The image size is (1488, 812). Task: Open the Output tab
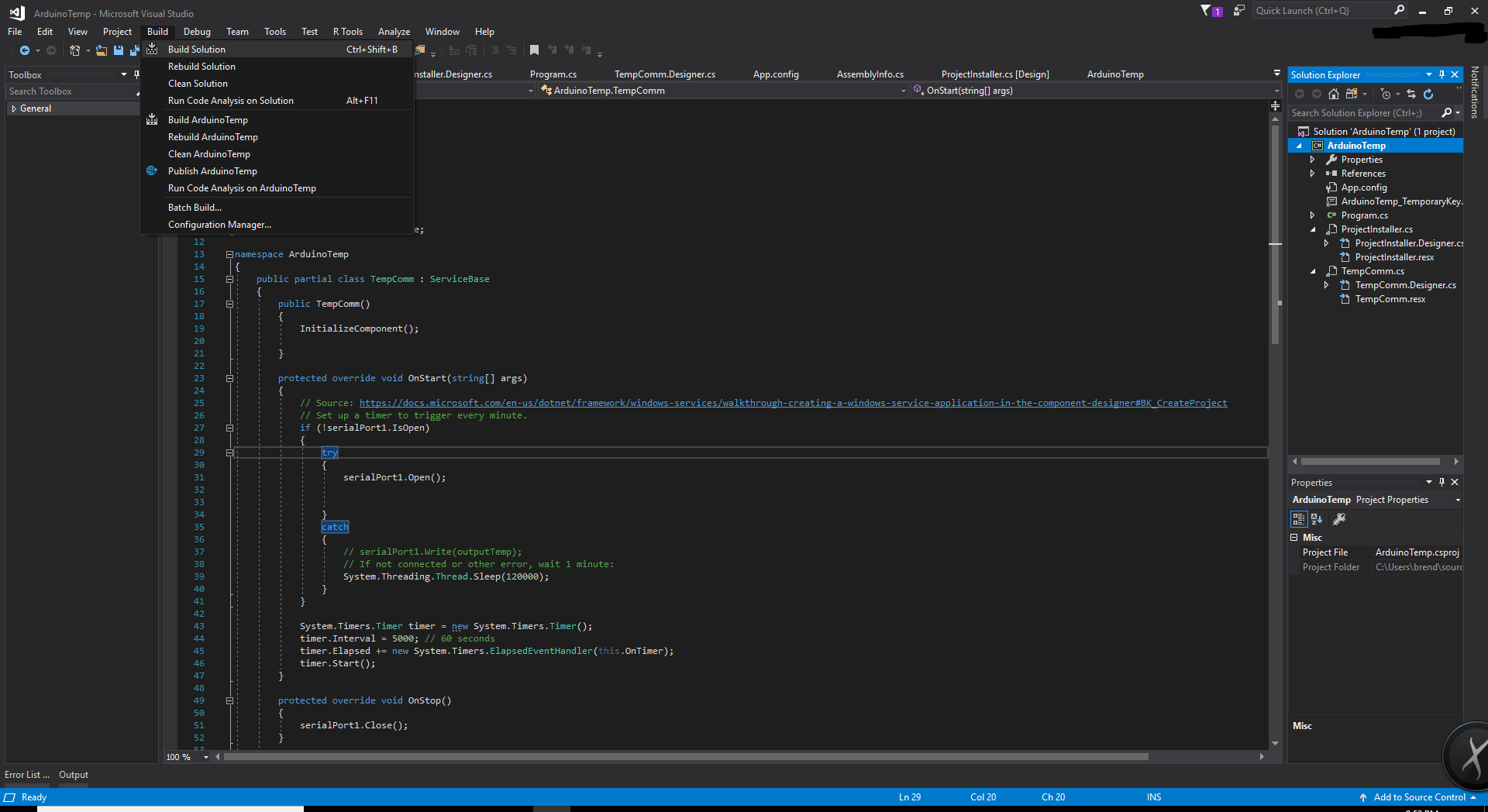coord(74,775)
